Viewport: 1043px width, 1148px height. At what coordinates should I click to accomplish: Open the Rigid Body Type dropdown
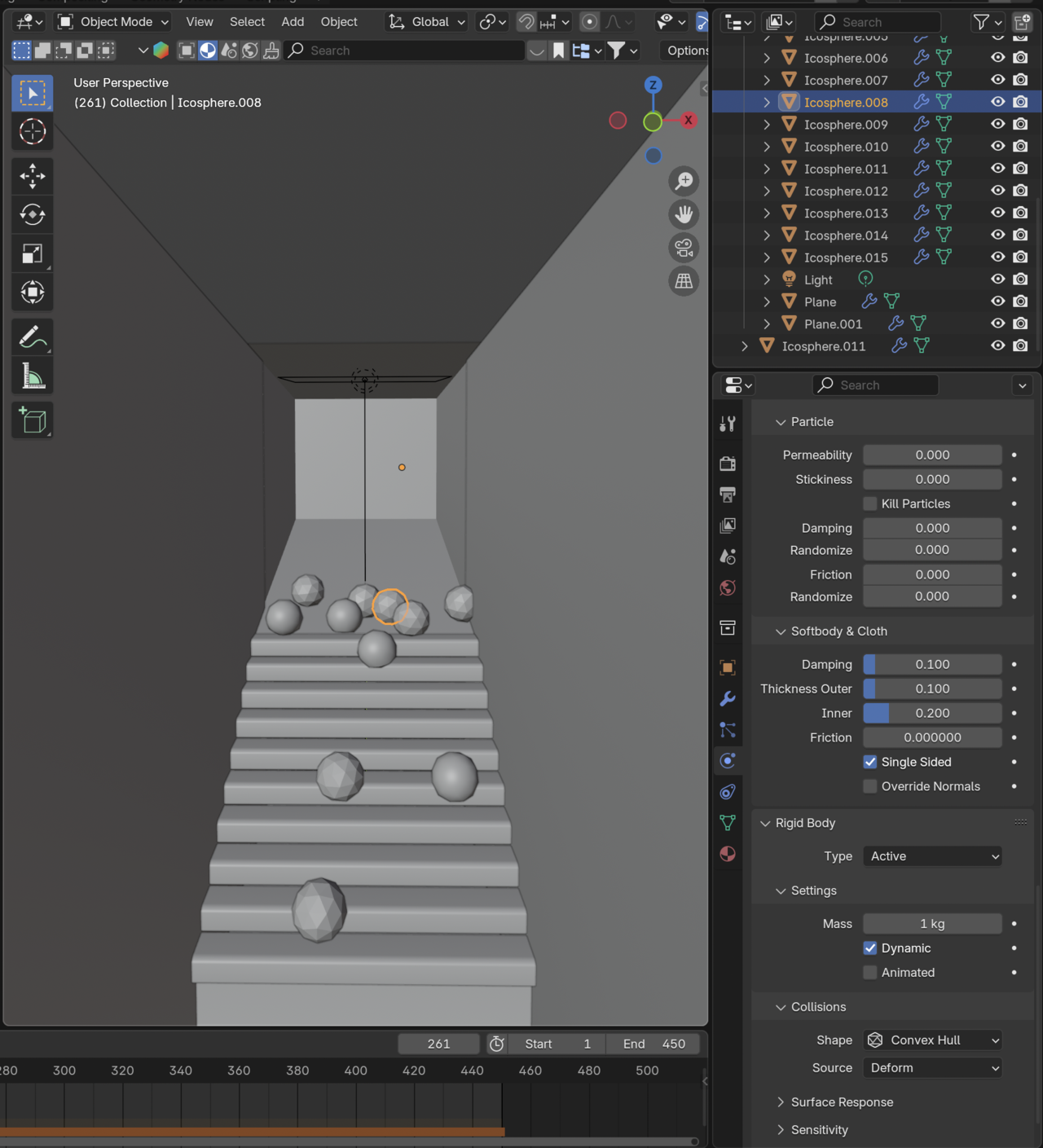[932, 856]
